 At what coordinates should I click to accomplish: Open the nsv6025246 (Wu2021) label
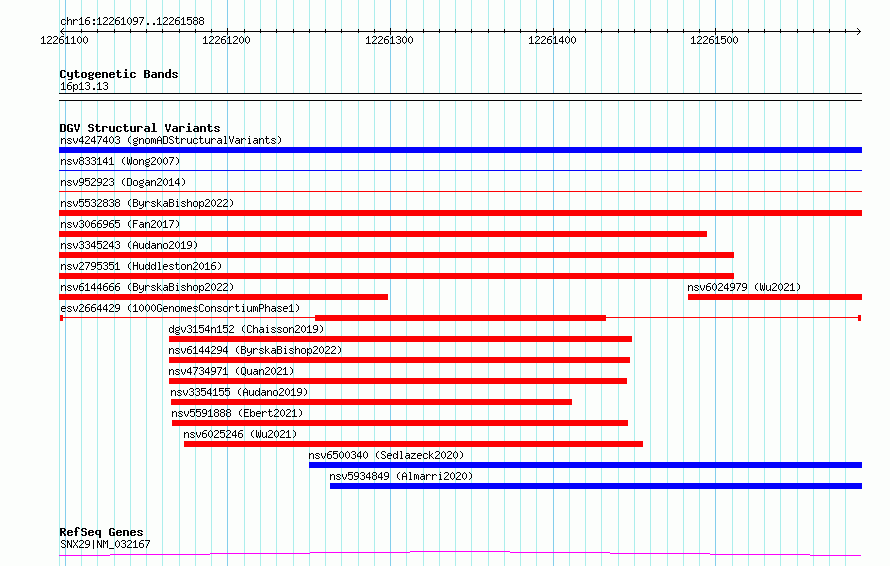(x=240, y=434)
